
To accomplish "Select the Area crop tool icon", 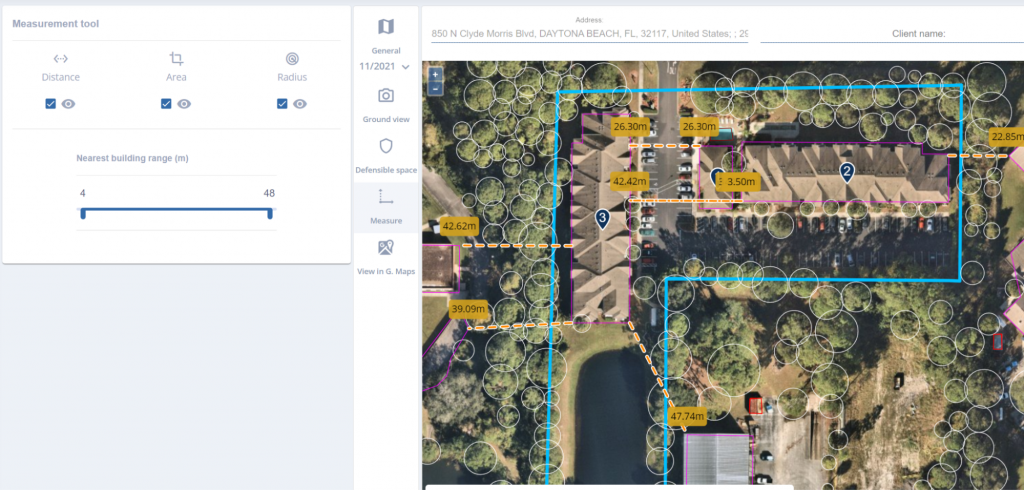I will [176, 59].
